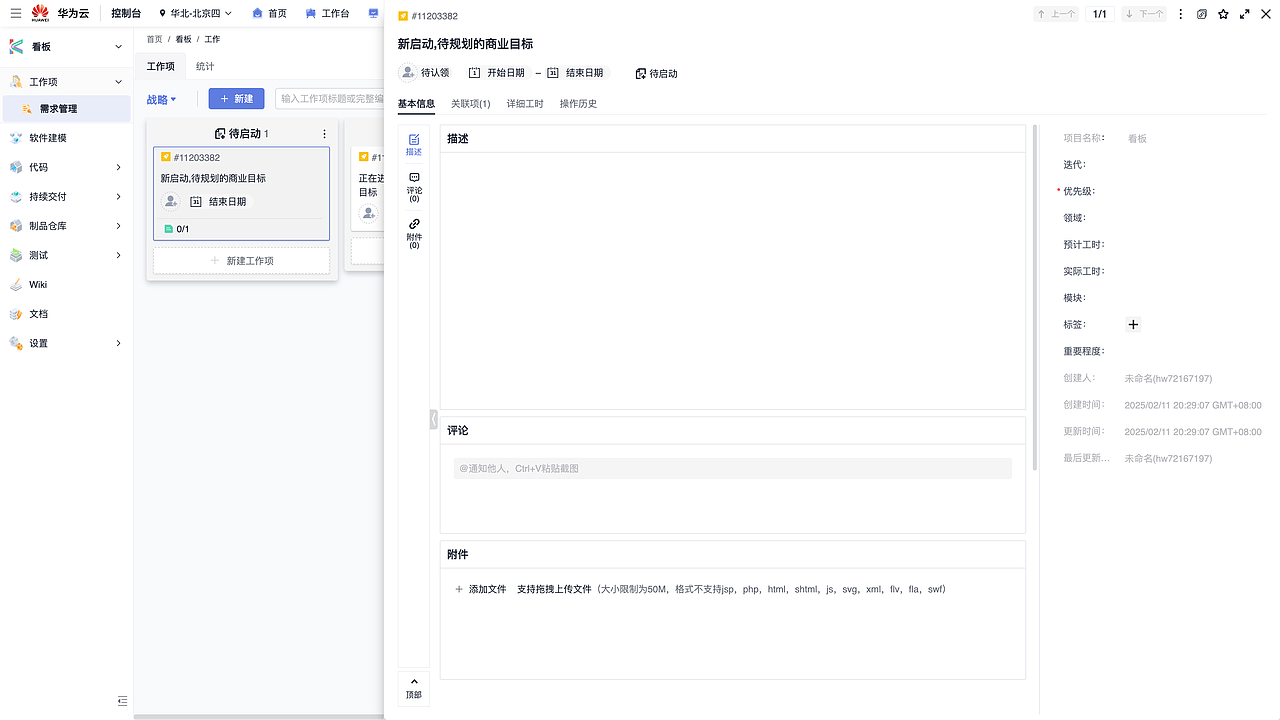Click the 新建 create button
This screenshot has width=1280, height=720.
236,99
